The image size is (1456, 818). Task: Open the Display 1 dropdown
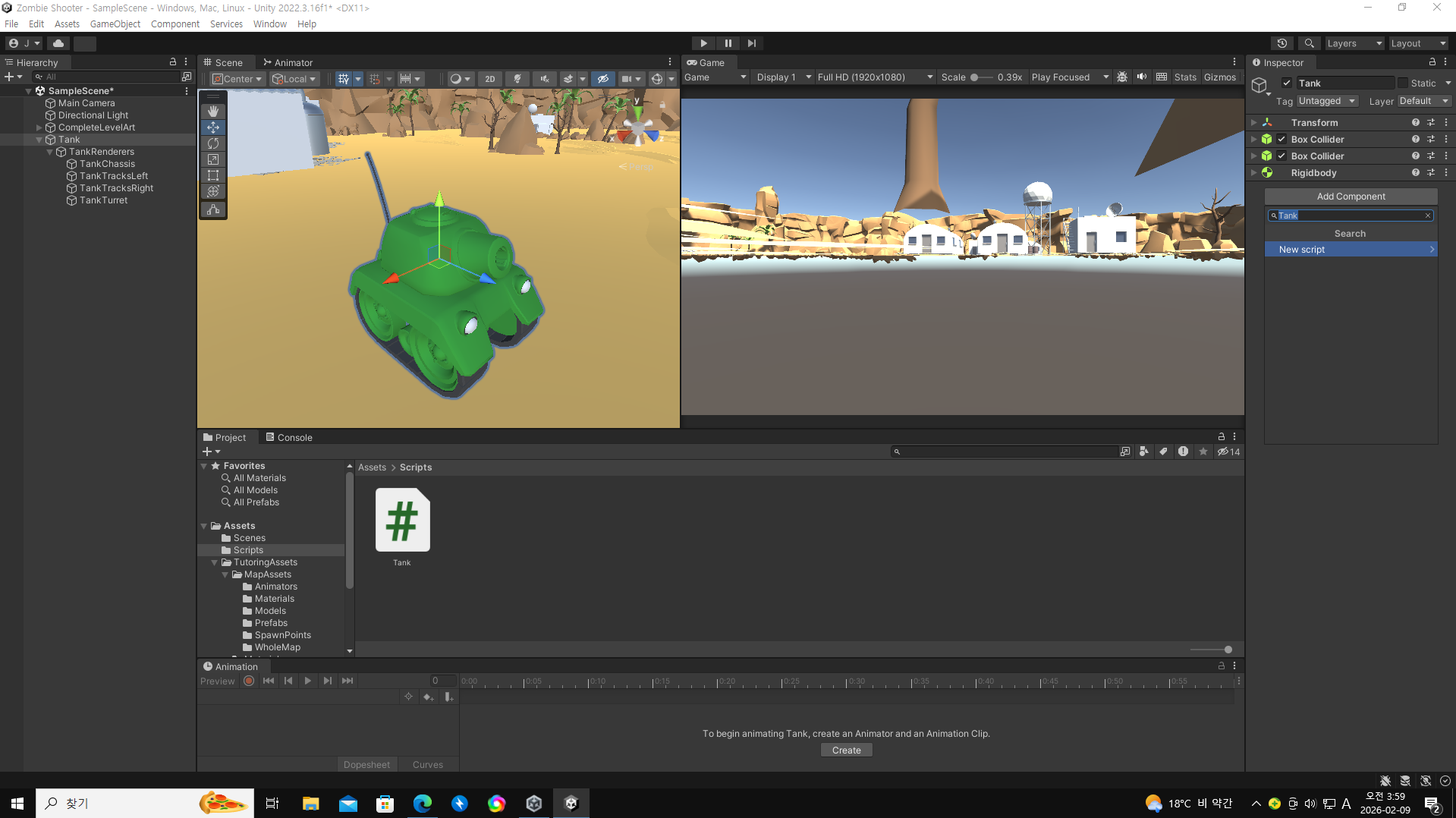tap(784, 77)
